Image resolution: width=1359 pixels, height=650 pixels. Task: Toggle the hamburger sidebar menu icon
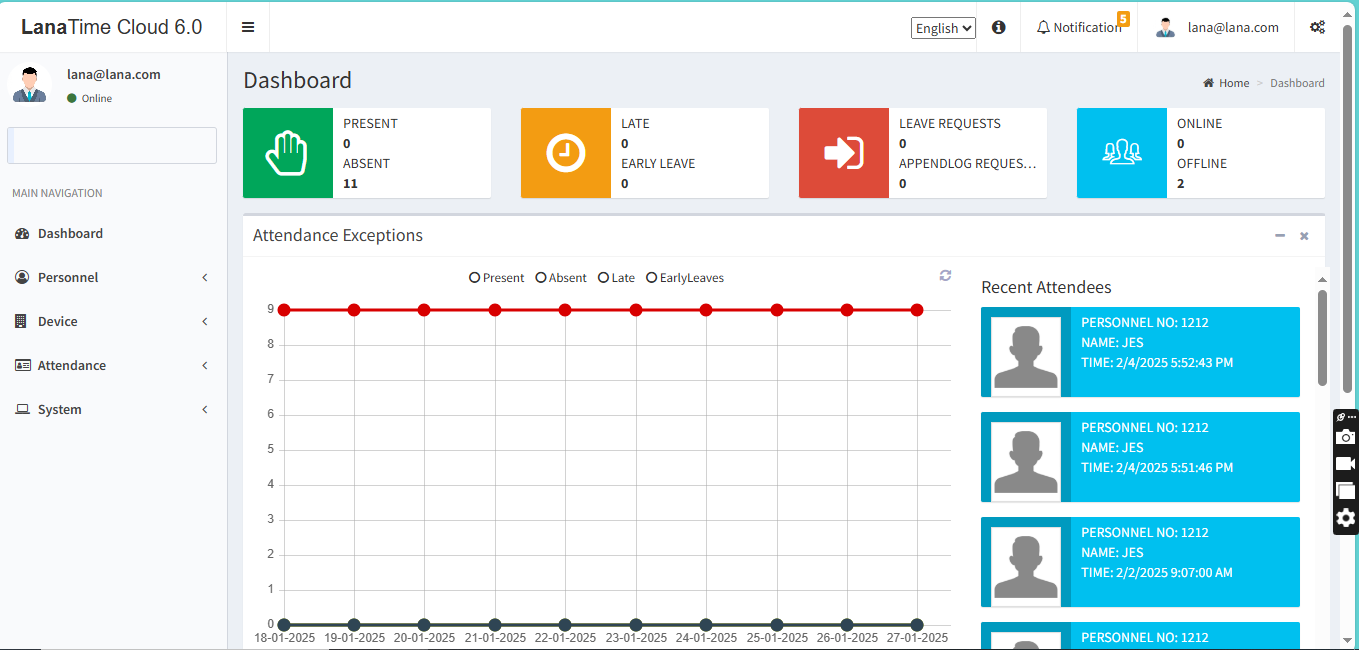(x=248, y=27)
